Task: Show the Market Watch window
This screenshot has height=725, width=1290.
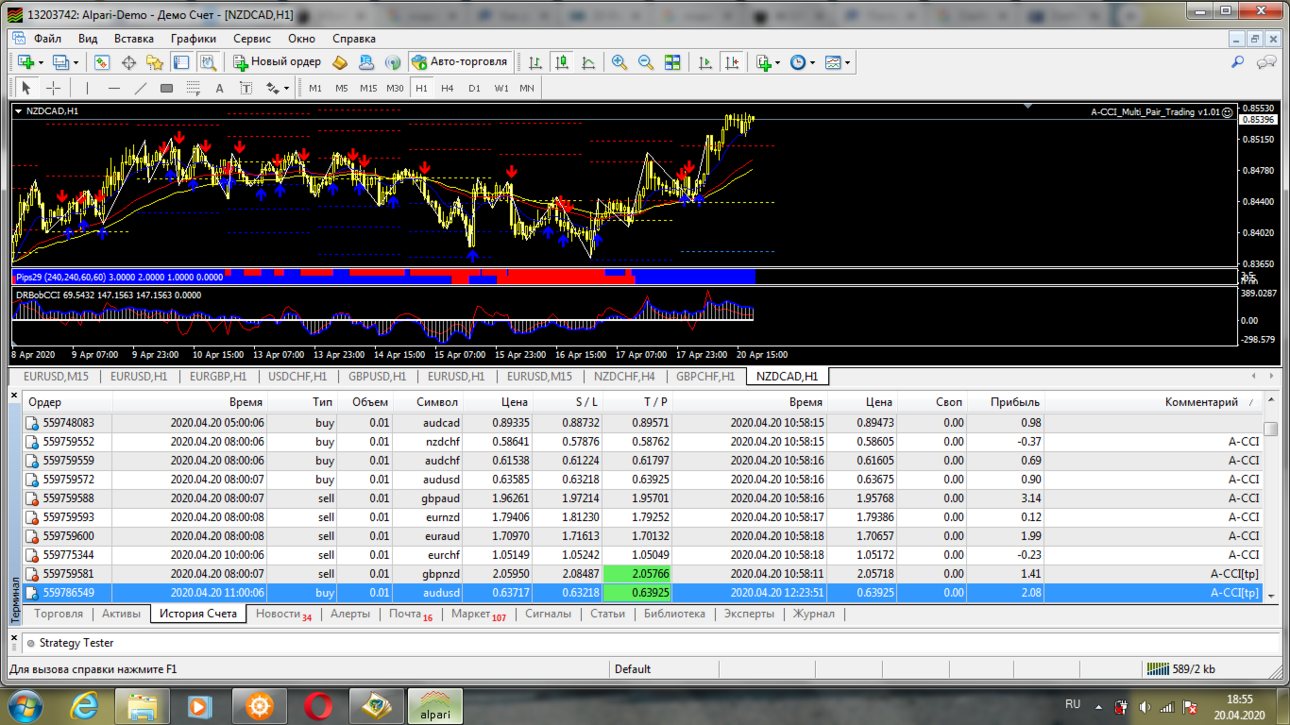Action: 102,62
